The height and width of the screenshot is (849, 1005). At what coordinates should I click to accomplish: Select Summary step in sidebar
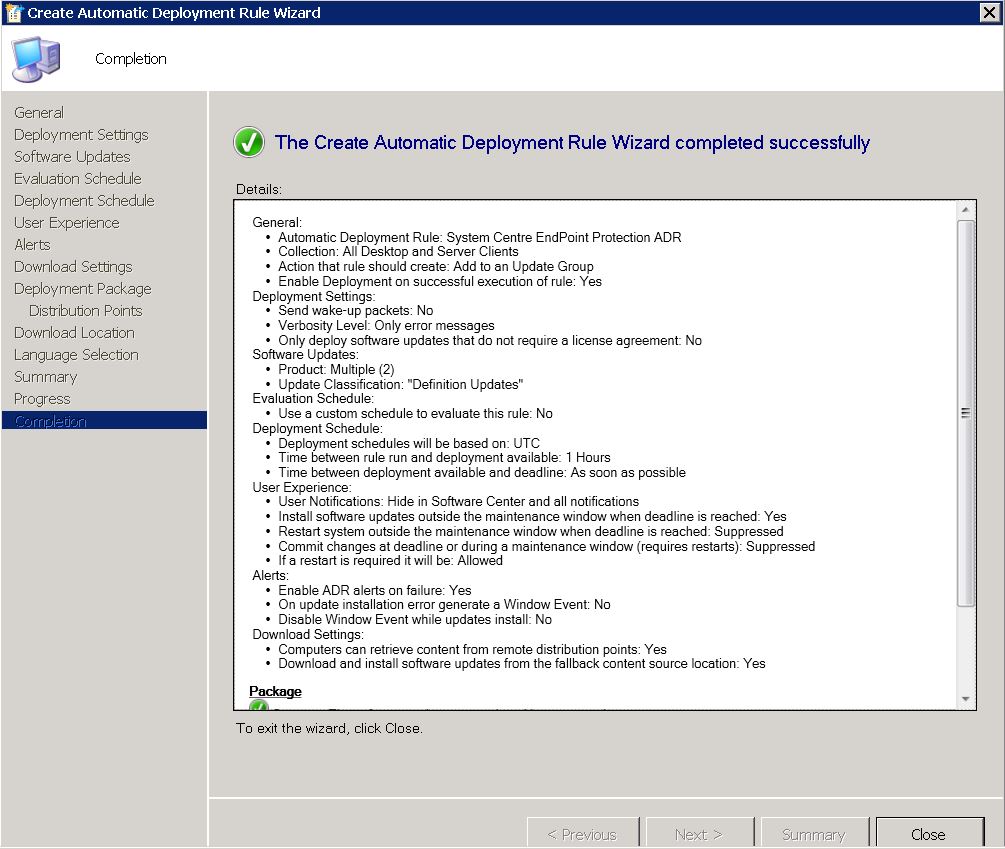(46, 377)
